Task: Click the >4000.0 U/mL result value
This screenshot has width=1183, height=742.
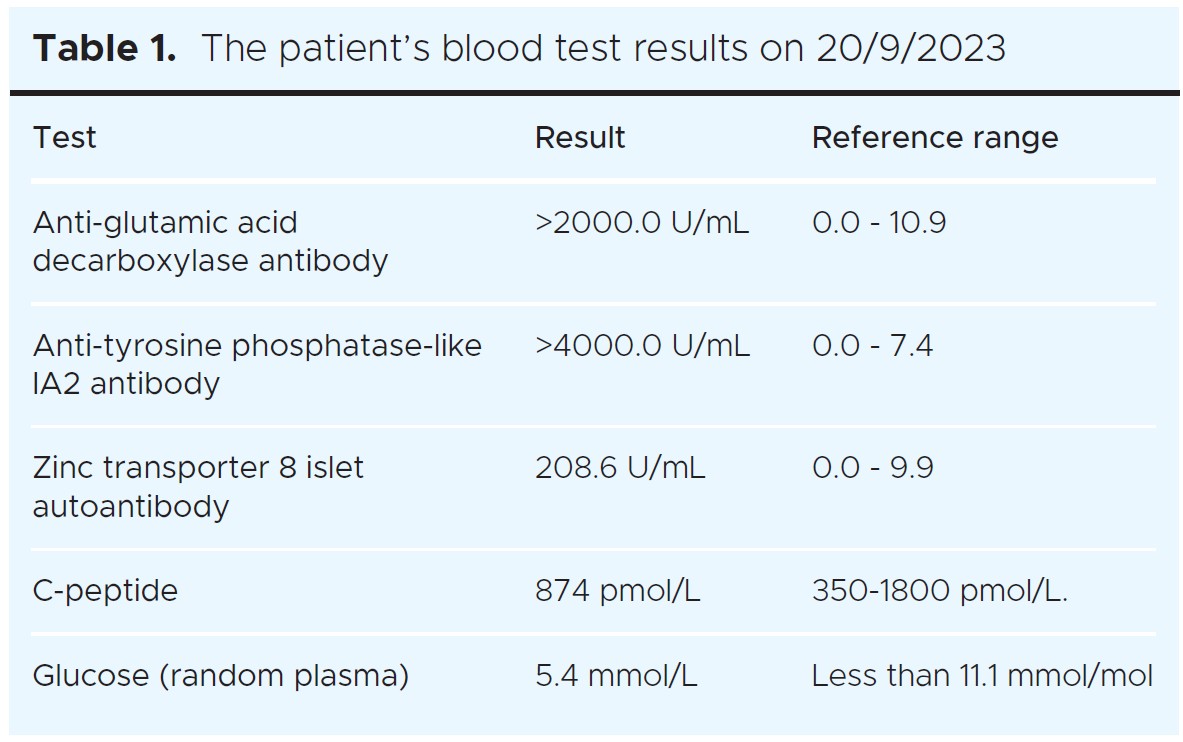Action: point(642,345)
